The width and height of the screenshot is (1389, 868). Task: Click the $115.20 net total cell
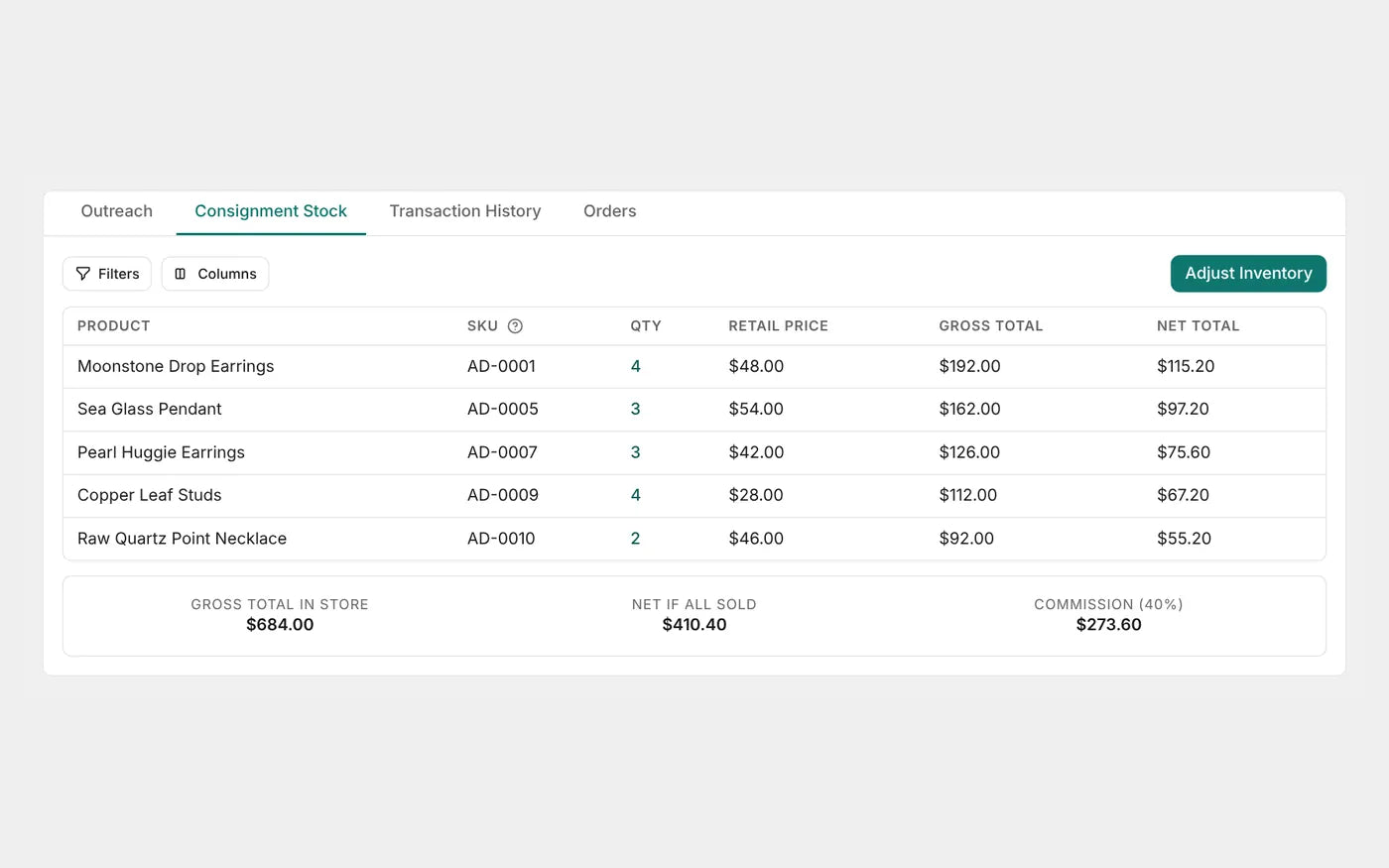[x=1186, y=366]
